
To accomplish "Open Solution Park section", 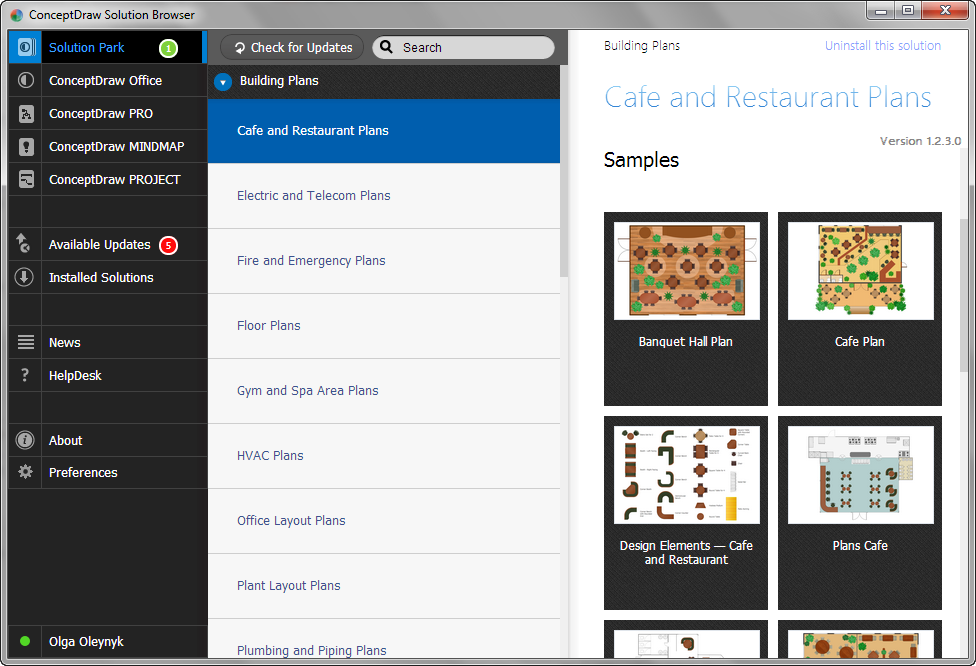I will tap(107, 47).
